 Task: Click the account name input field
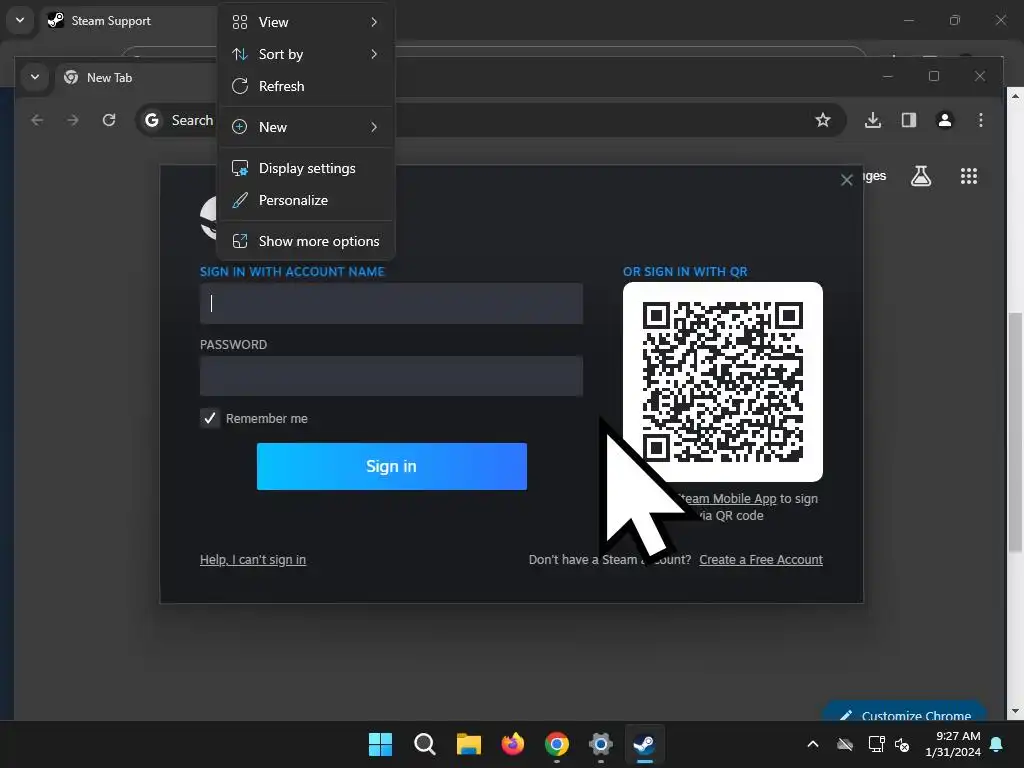pos(391,303)
